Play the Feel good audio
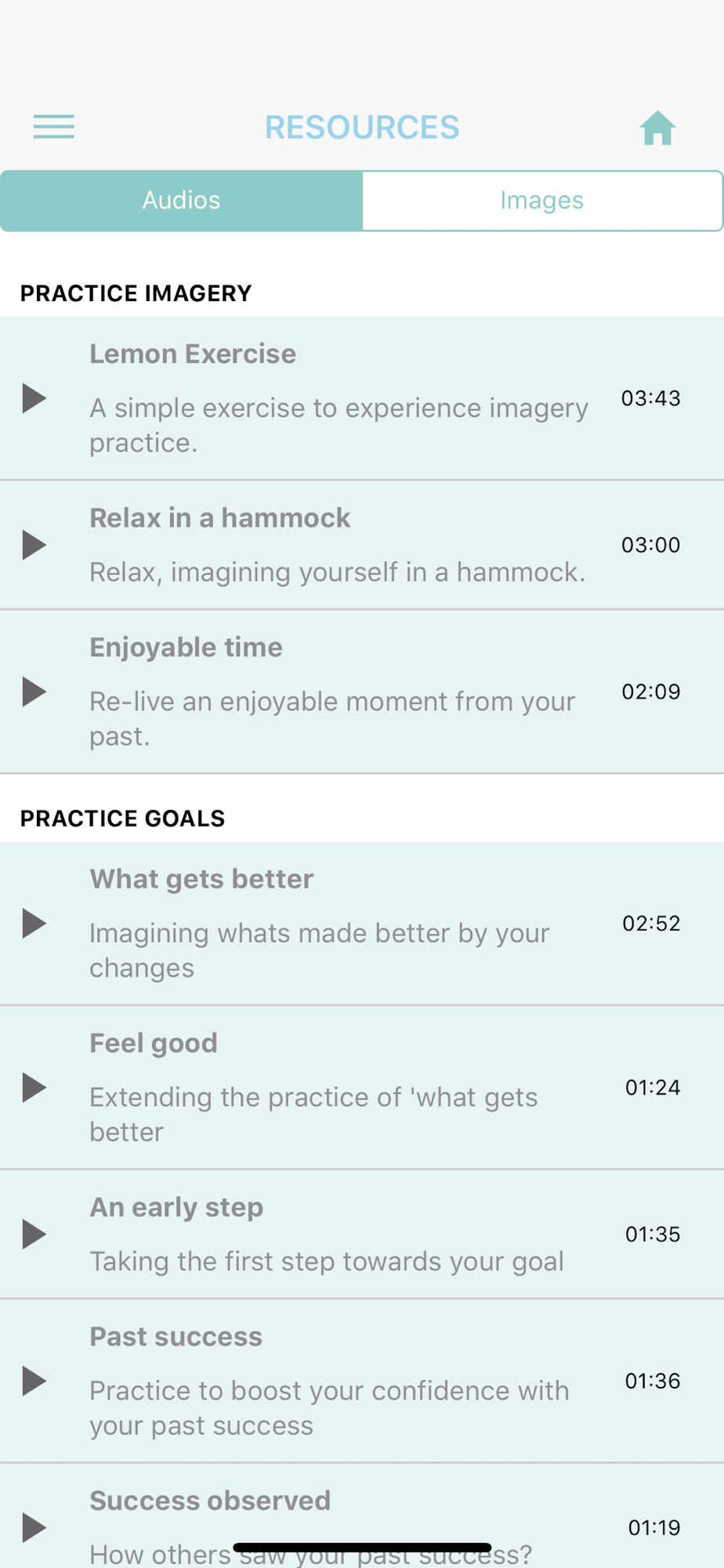The image size is (724, 1568). pyautogui.click(x=34, y=1087)
